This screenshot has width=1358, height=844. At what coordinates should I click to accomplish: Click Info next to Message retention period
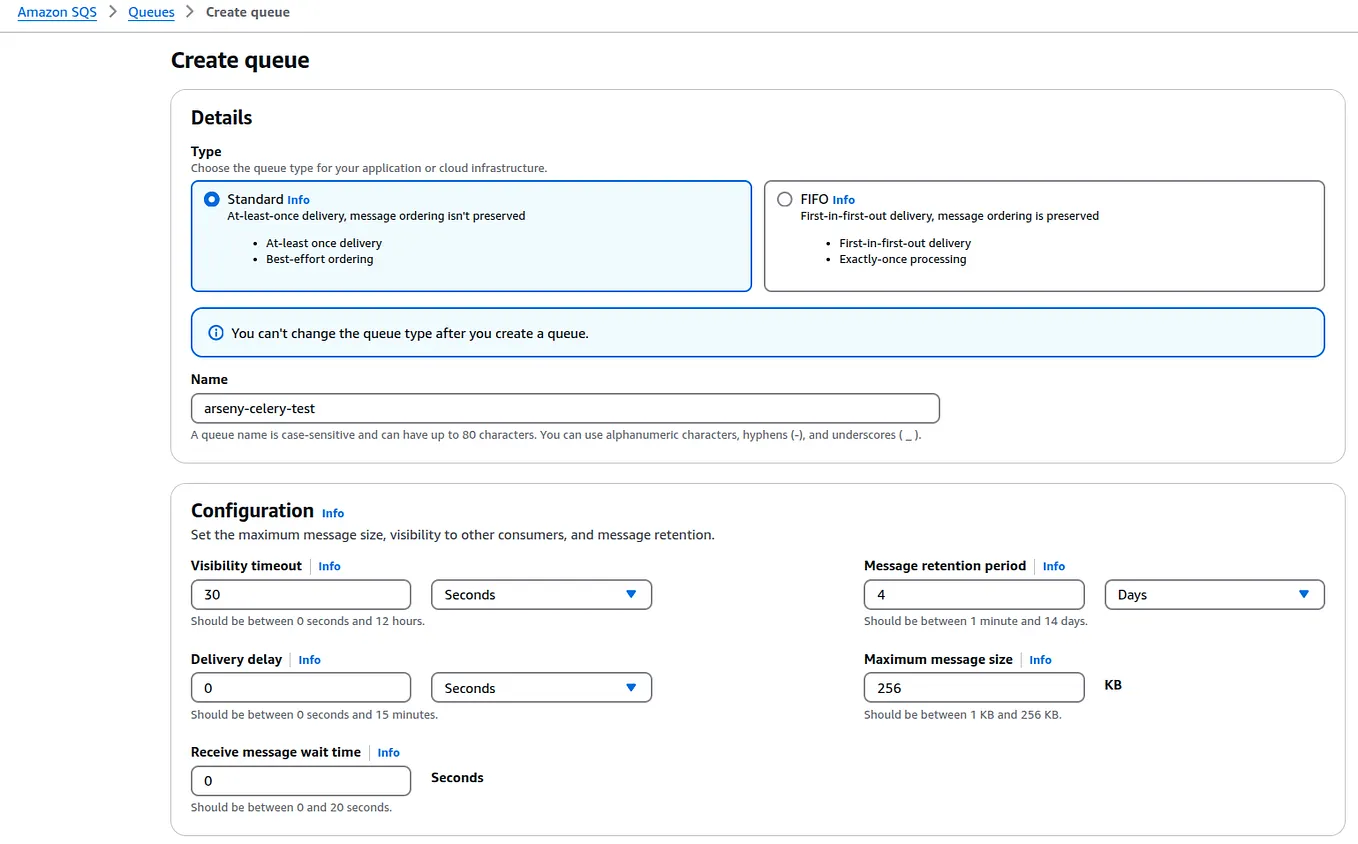point(1054,566)
